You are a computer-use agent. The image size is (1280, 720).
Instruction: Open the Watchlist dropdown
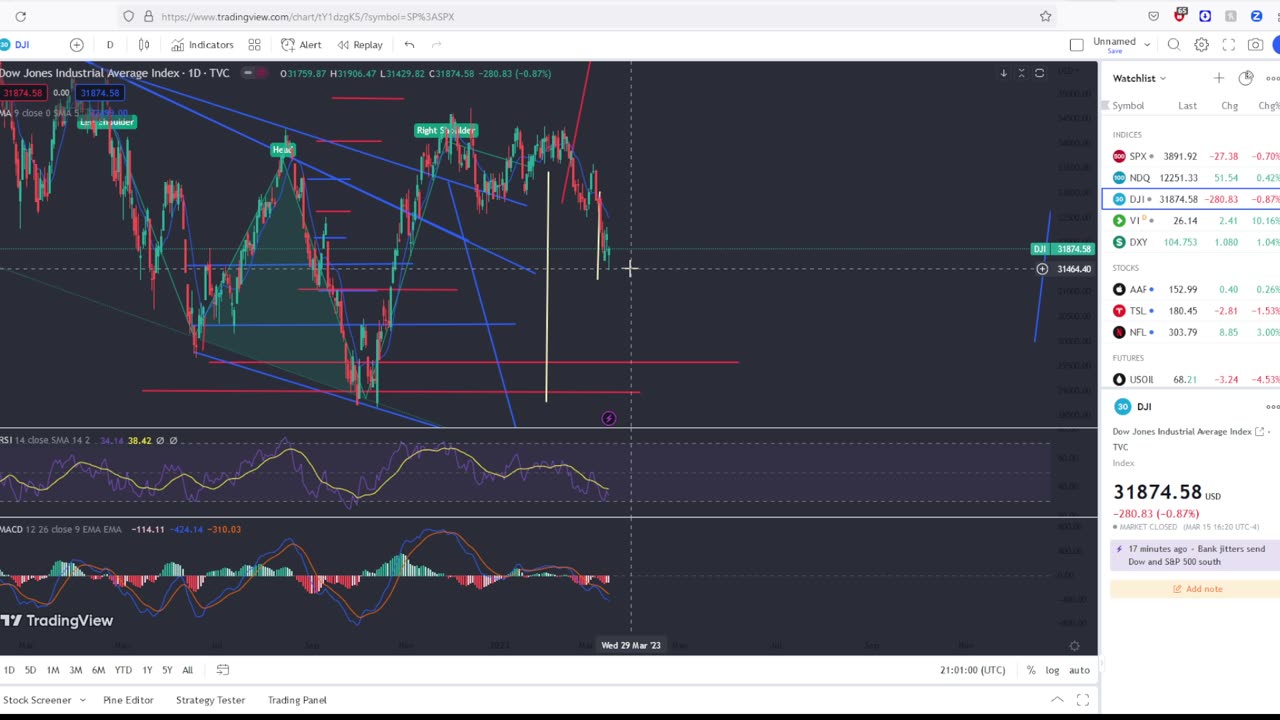tap(1139, 78)
